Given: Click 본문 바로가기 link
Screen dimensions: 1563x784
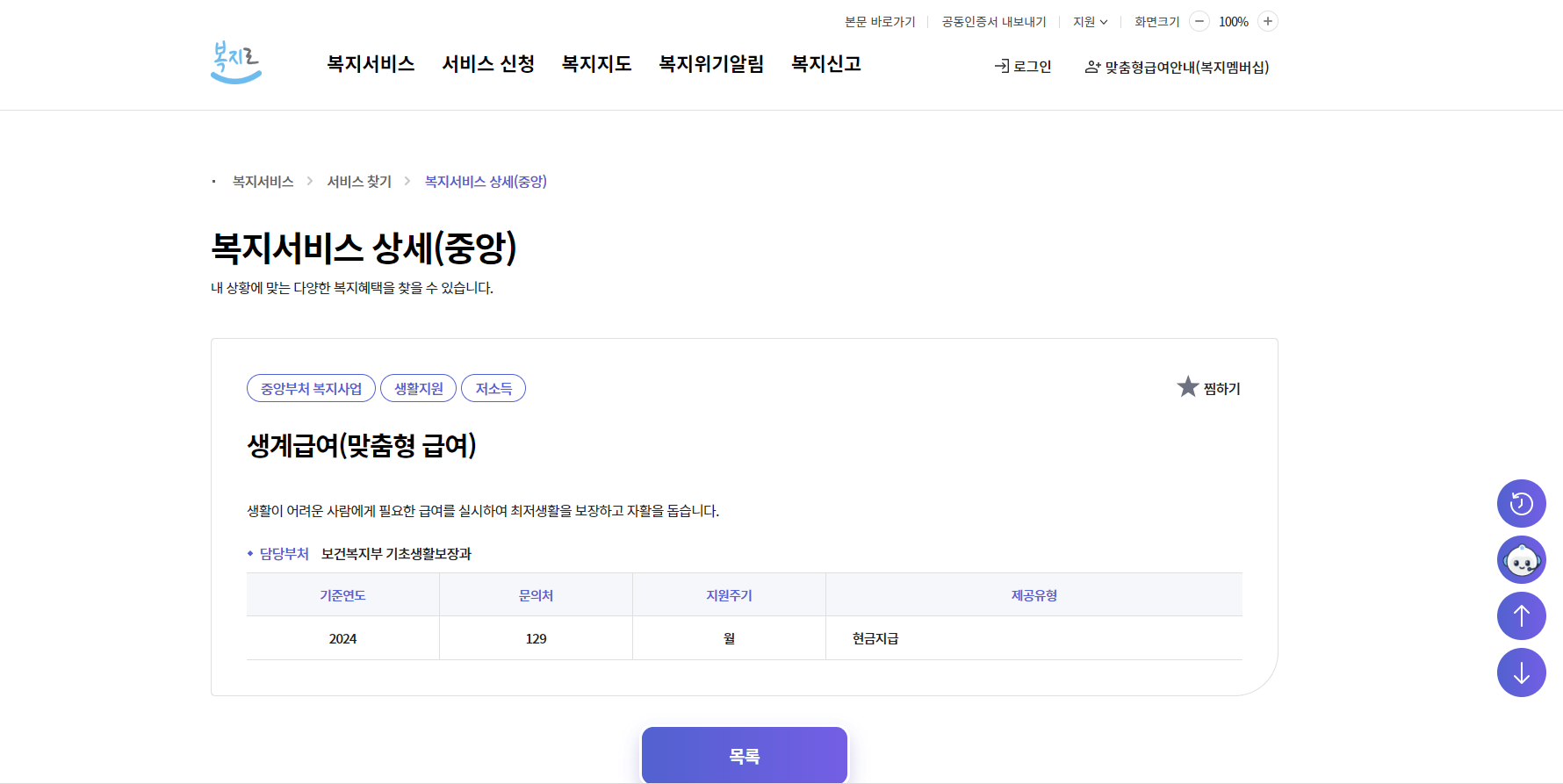Looking at the screenshot, I should pos(880,21).
